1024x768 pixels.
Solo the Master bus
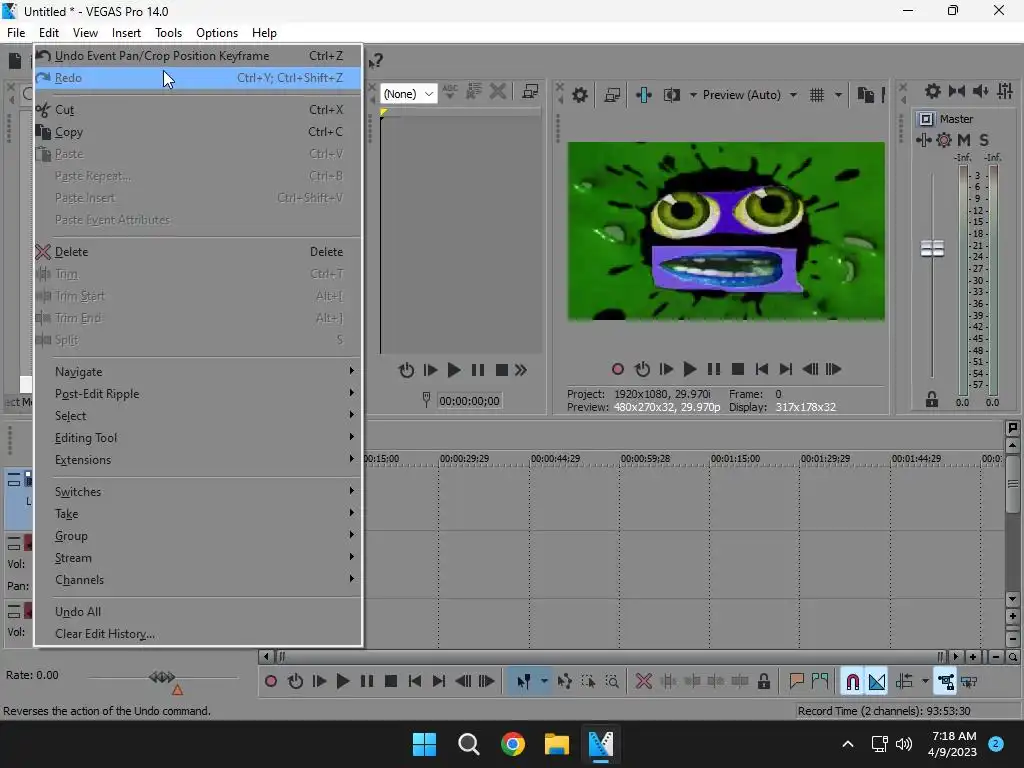(x=984, y=140)
